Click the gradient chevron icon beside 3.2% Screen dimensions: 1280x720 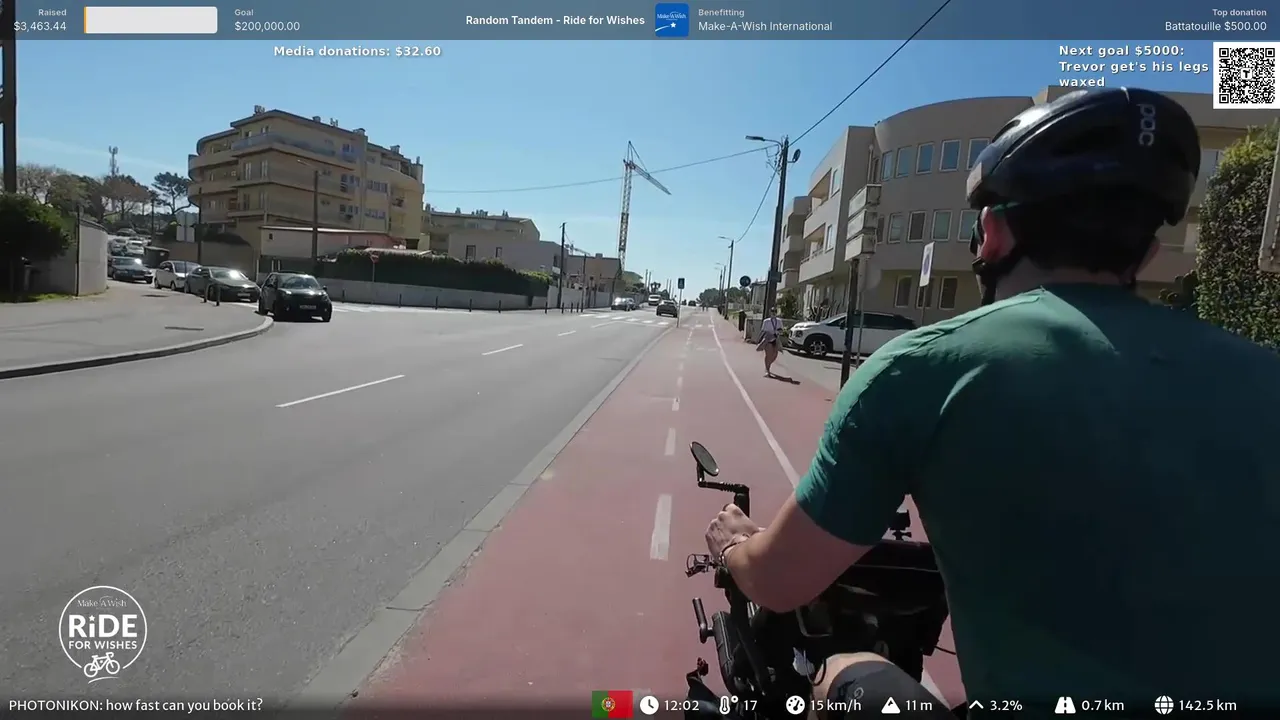click(x=976, y=705)
